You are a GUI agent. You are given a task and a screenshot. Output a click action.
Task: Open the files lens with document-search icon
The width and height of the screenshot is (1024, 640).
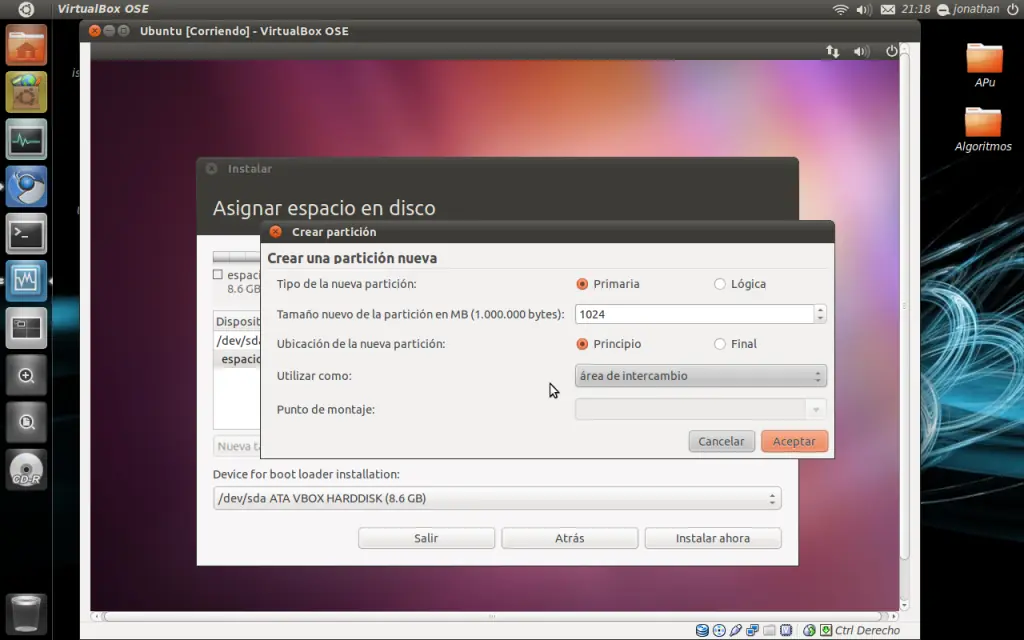(x=26, y=422)
